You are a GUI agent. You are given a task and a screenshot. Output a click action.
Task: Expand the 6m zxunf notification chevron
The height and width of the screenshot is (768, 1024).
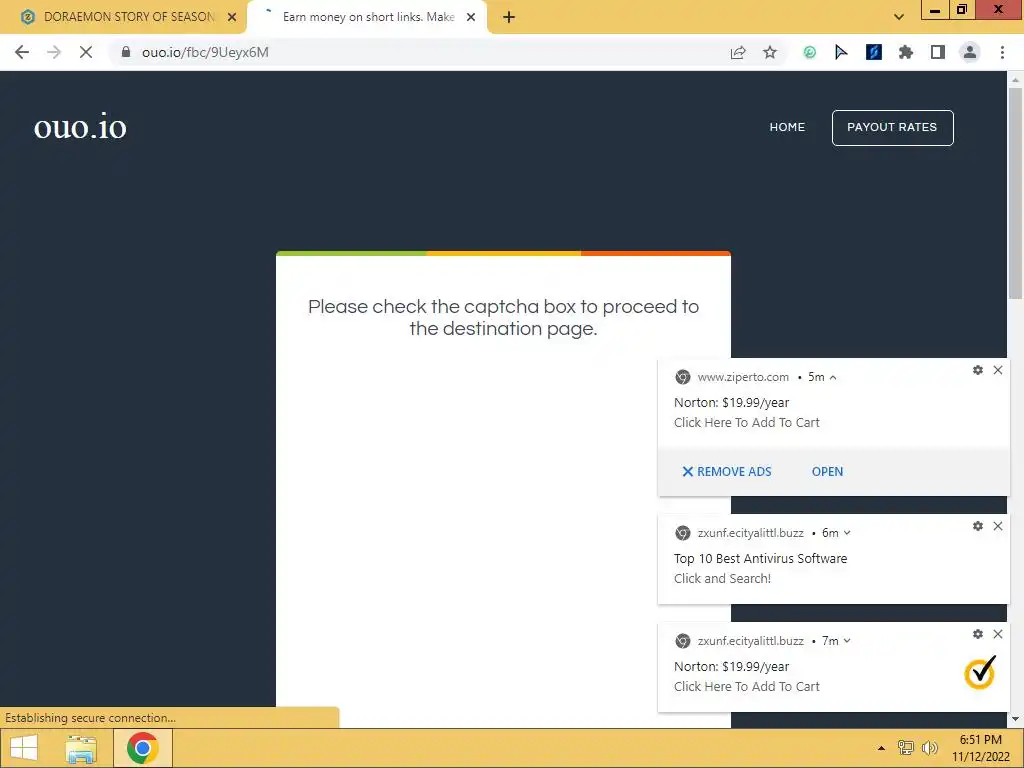[x=847, y=533]
